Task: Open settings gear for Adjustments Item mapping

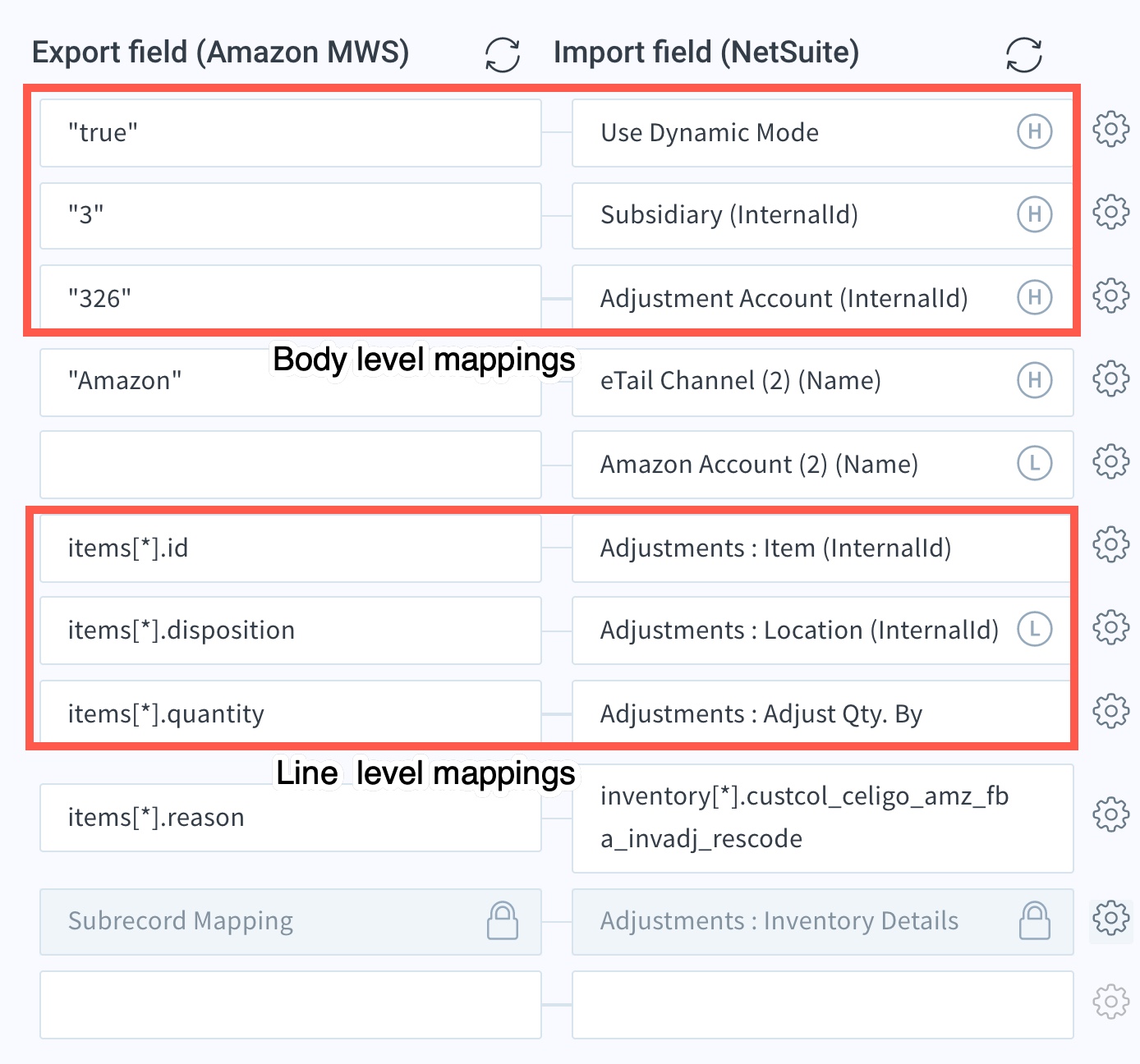Action: [1110, 544]
